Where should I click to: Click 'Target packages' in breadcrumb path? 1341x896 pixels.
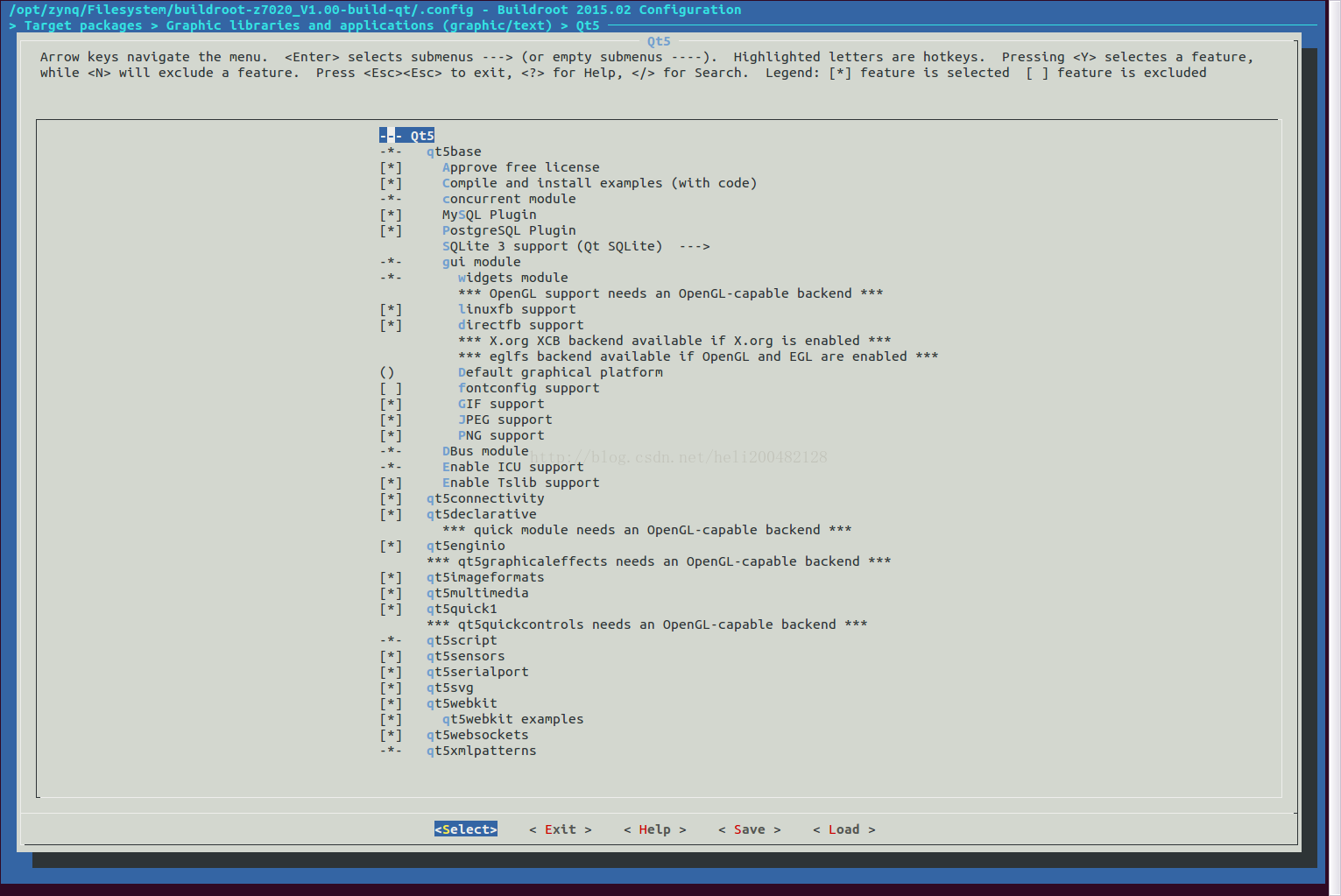[83, 25]
